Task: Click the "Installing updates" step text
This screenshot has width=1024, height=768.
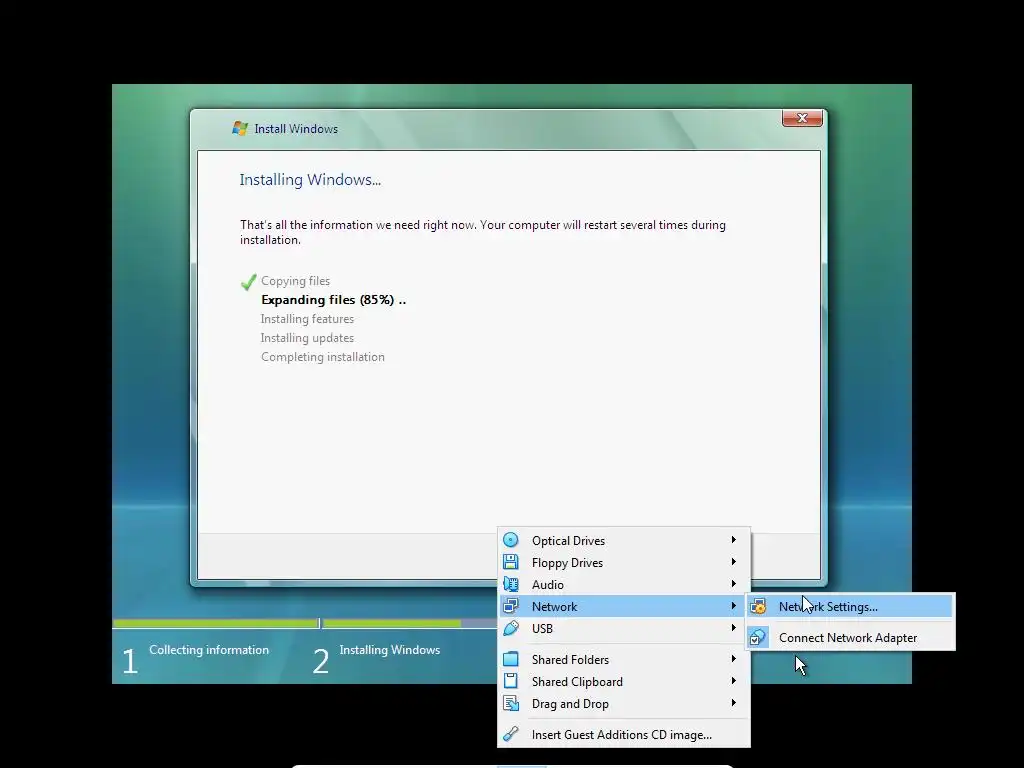Action: (x=307, y=338)
